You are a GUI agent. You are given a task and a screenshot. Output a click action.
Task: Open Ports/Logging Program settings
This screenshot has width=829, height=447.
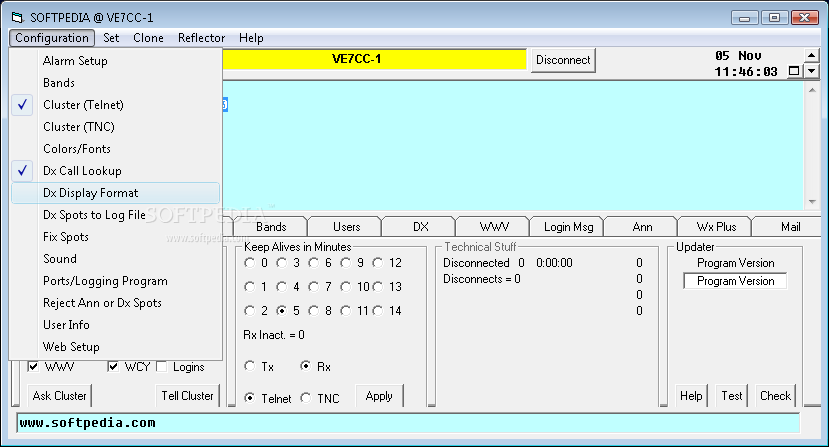115,281
